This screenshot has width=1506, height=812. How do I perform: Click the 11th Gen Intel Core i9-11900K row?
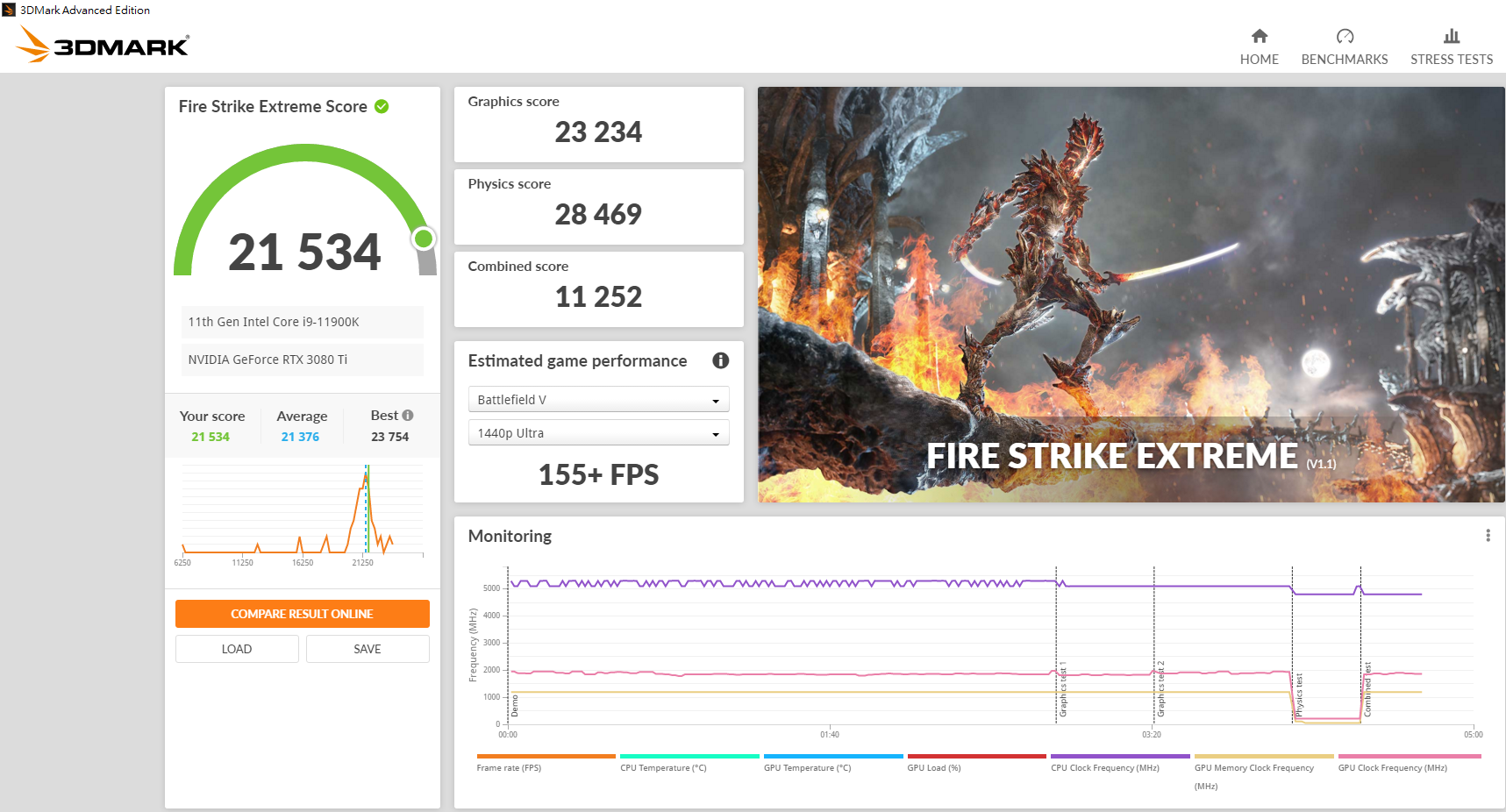(302, 322)
